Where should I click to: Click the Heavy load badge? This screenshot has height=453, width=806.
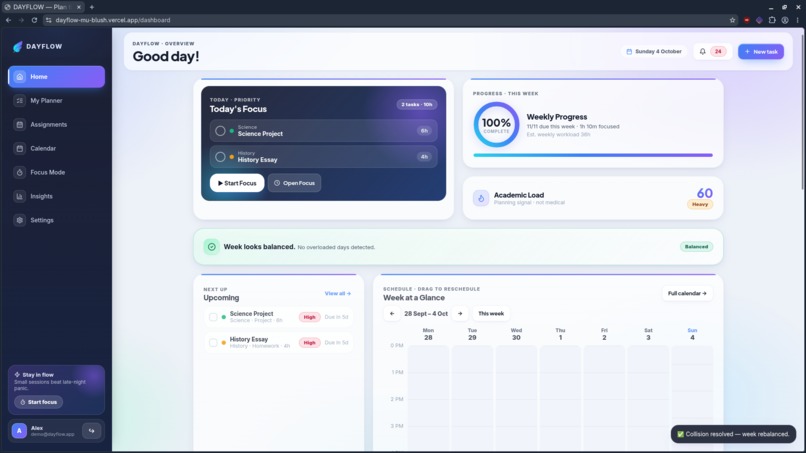700,204
